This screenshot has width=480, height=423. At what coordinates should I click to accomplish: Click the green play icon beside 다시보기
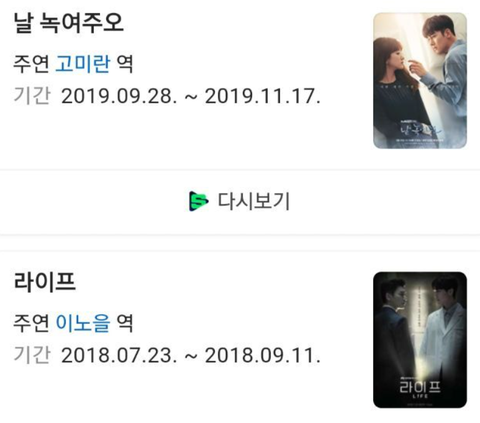(x=199, y=201)
